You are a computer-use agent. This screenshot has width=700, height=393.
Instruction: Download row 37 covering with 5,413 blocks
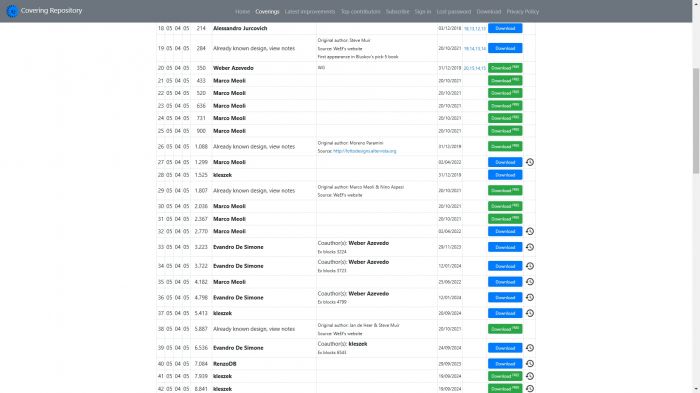505,313
